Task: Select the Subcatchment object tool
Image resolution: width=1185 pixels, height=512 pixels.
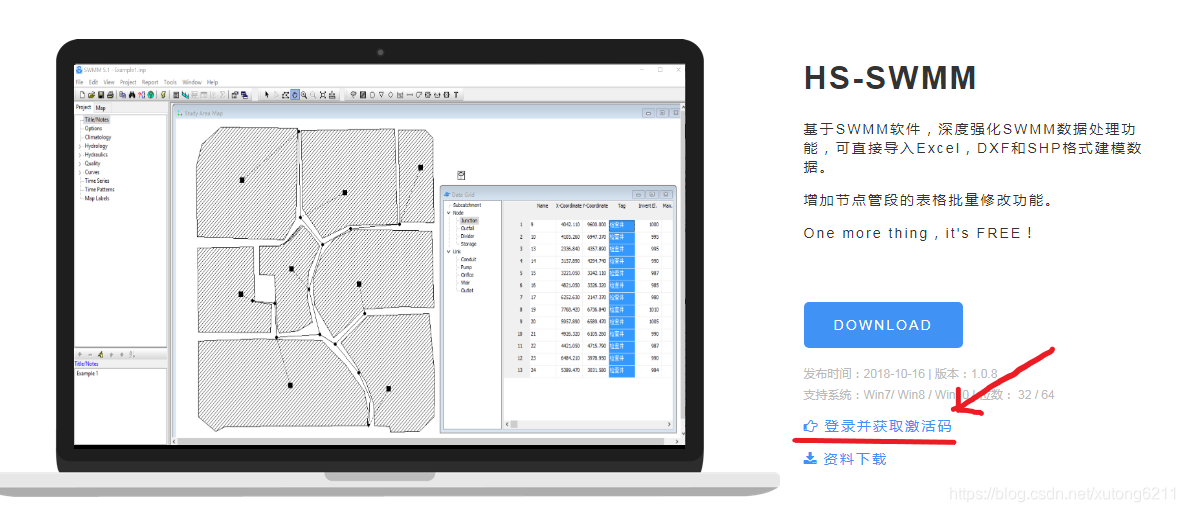Action: [x=363, y=95]
